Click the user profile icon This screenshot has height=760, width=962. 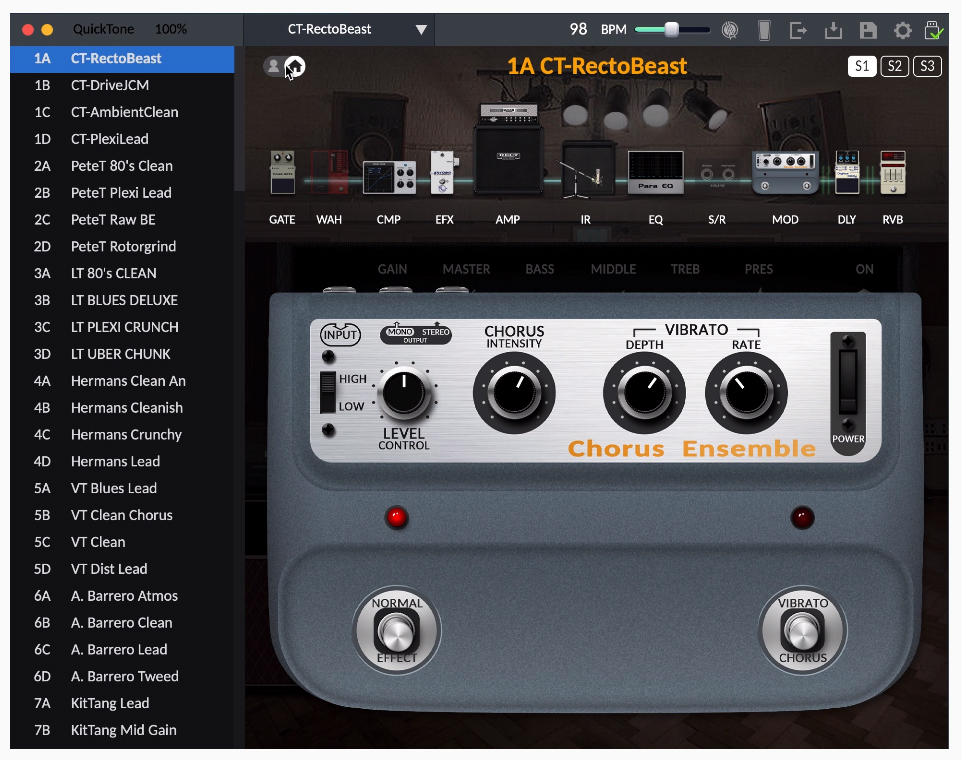(273, 66)
